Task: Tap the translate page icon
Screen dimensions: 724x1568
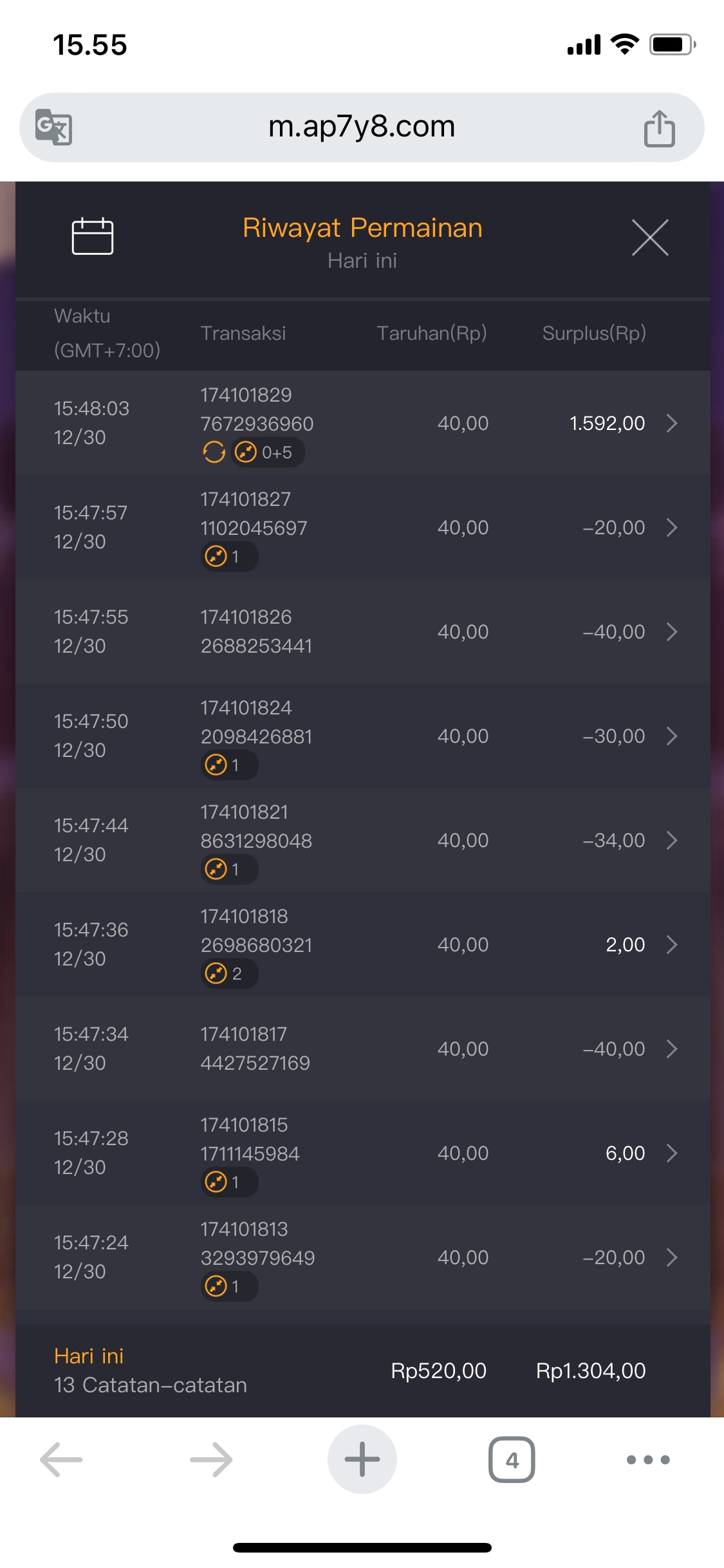Action: 53,127
